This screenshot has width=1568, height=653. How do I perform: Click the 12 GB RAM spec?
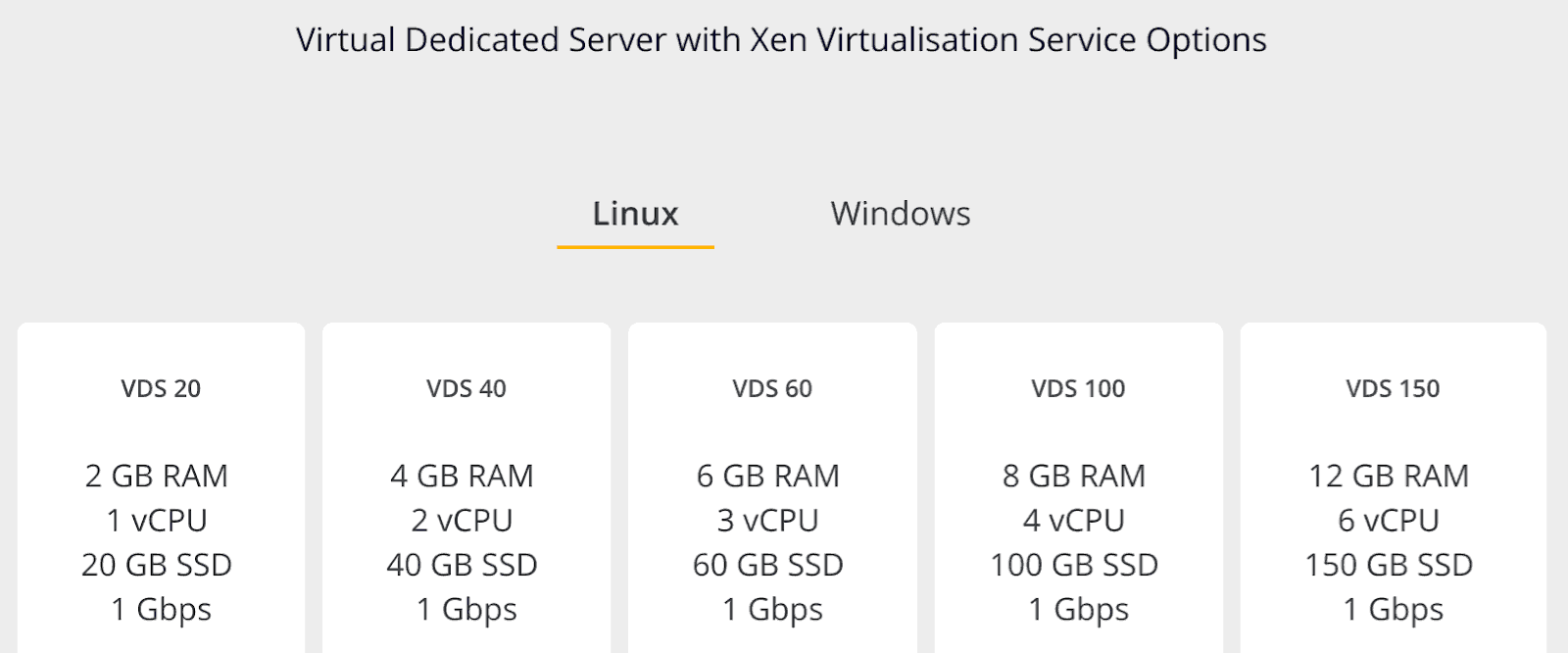click(x=1389, y=476)
